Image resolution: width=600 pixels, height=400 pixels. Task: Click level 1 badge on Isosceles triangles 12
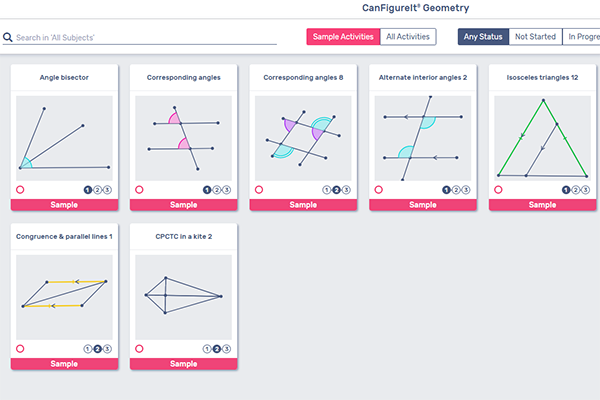point(567,189)
